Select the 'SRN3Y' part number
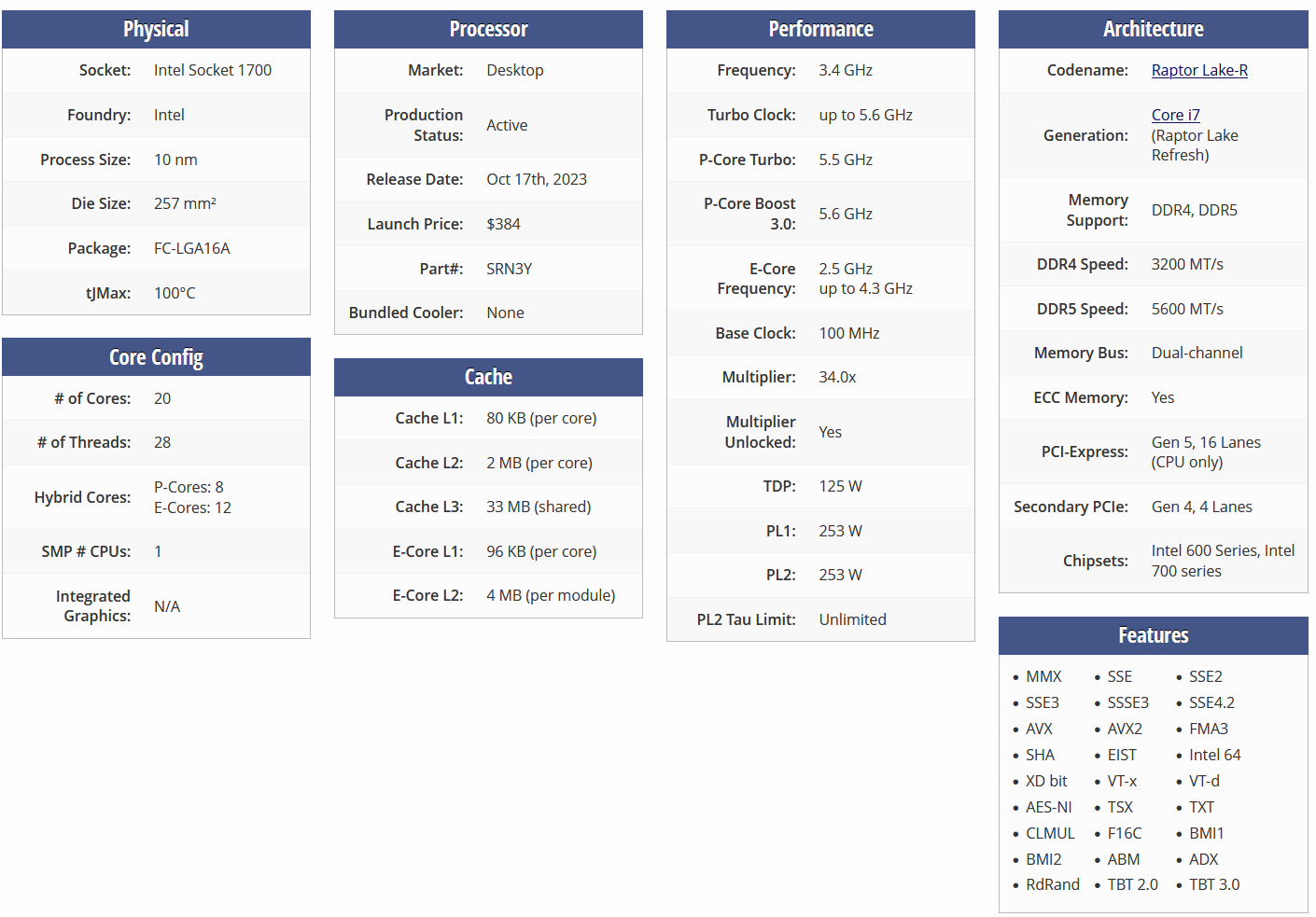Image resolution: width=1316 pixels, height=917 pixels. point(509,269)
